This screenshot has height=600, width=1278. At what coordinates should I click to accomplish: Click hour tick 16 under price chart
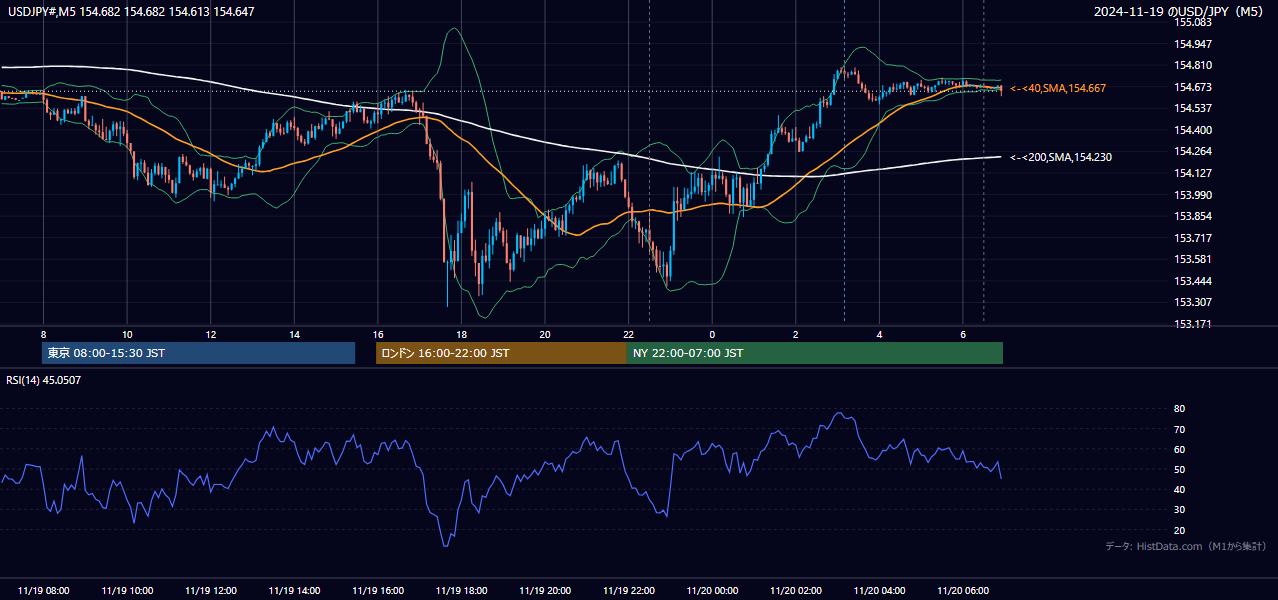coord(378,334)
